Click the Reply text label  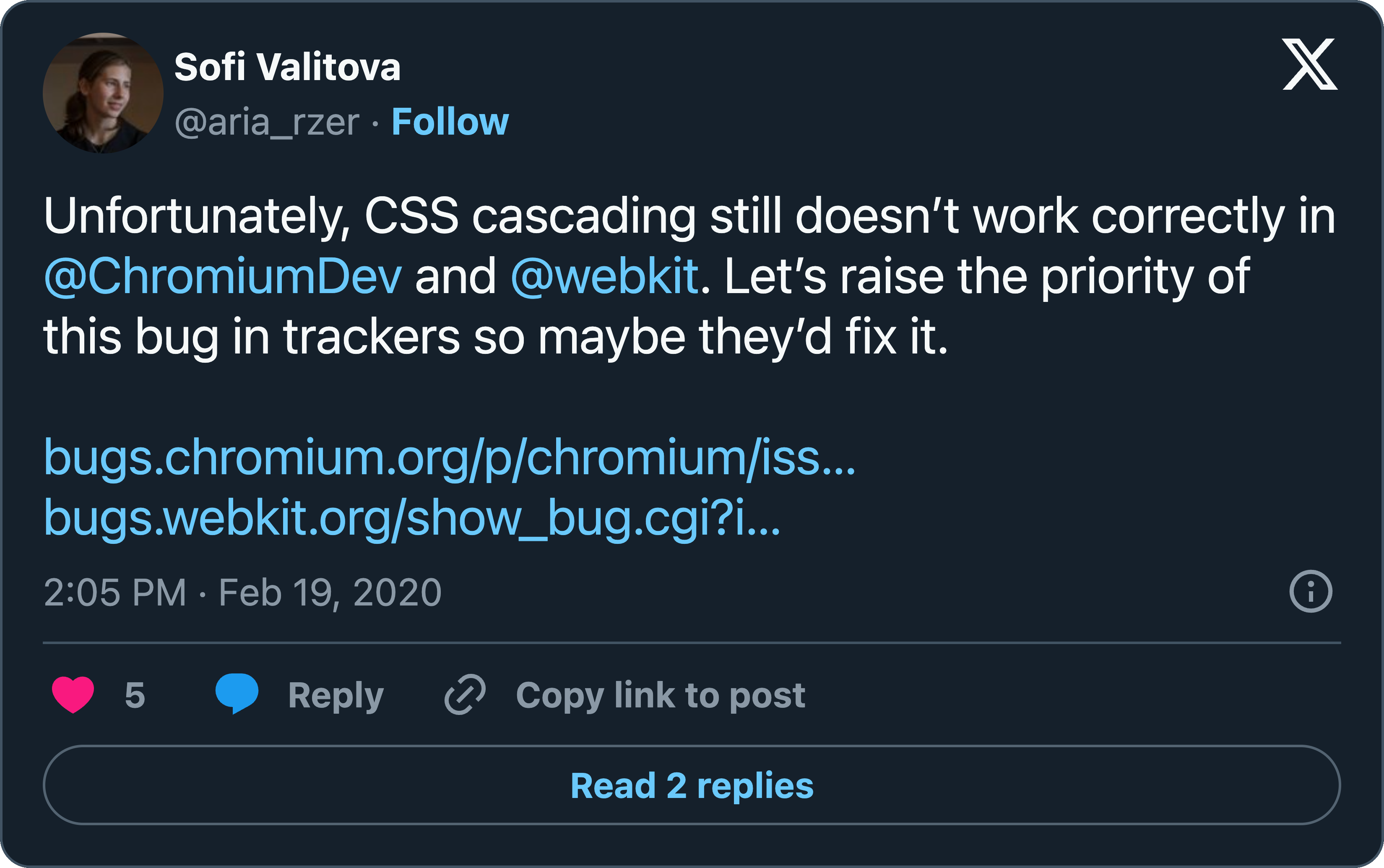[336, 695]
